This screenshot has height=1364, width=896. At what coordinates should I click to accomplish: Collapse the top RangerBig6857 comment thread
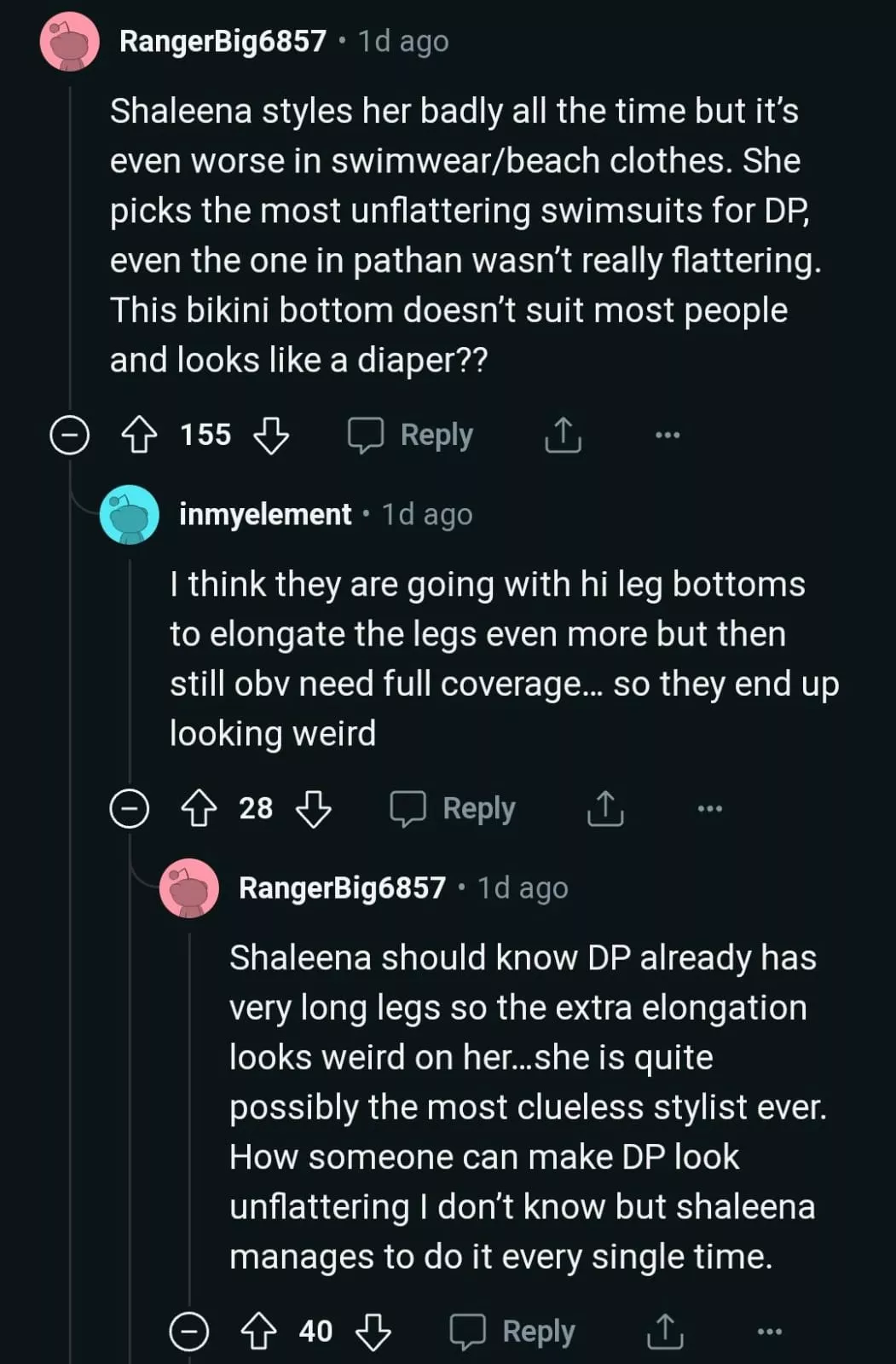tap(70, 435)
